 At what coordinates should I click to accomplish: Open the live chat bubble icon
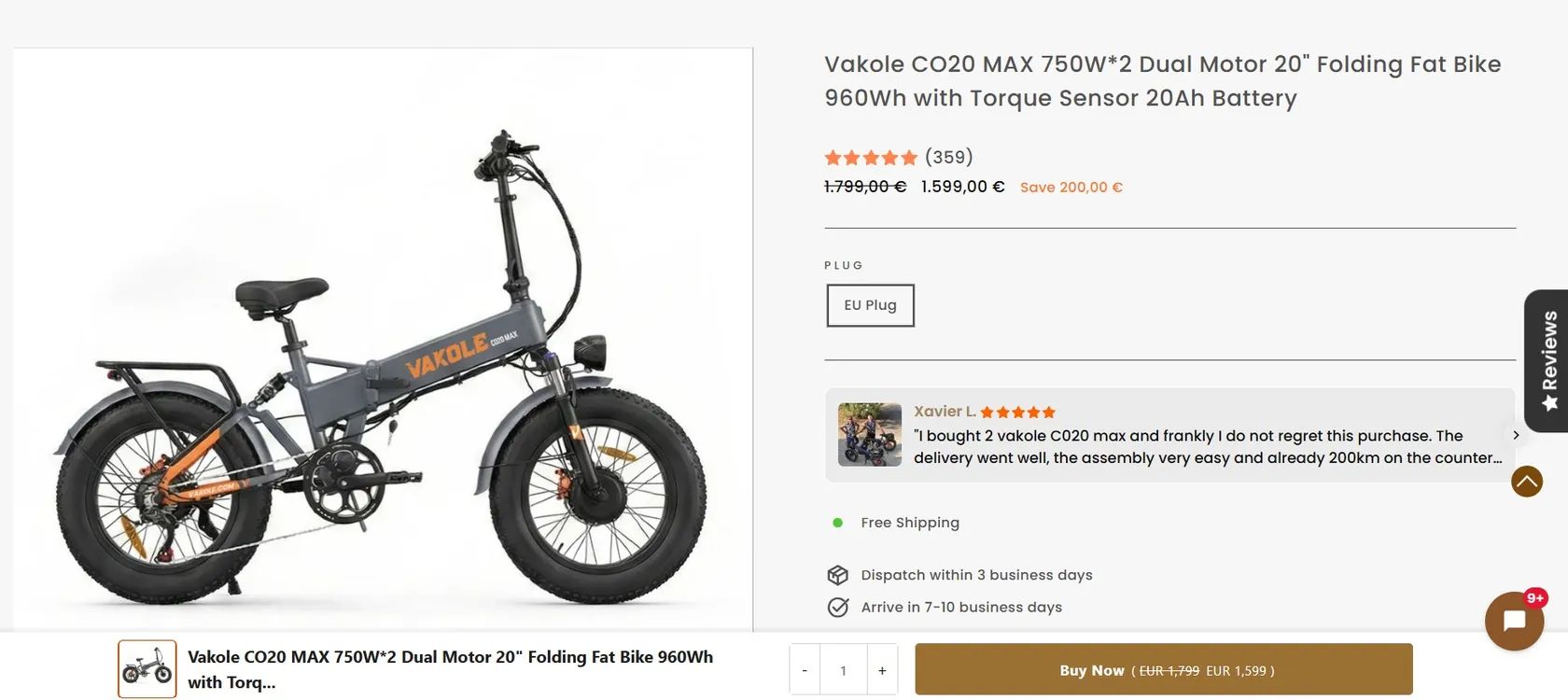(1514, 622)
